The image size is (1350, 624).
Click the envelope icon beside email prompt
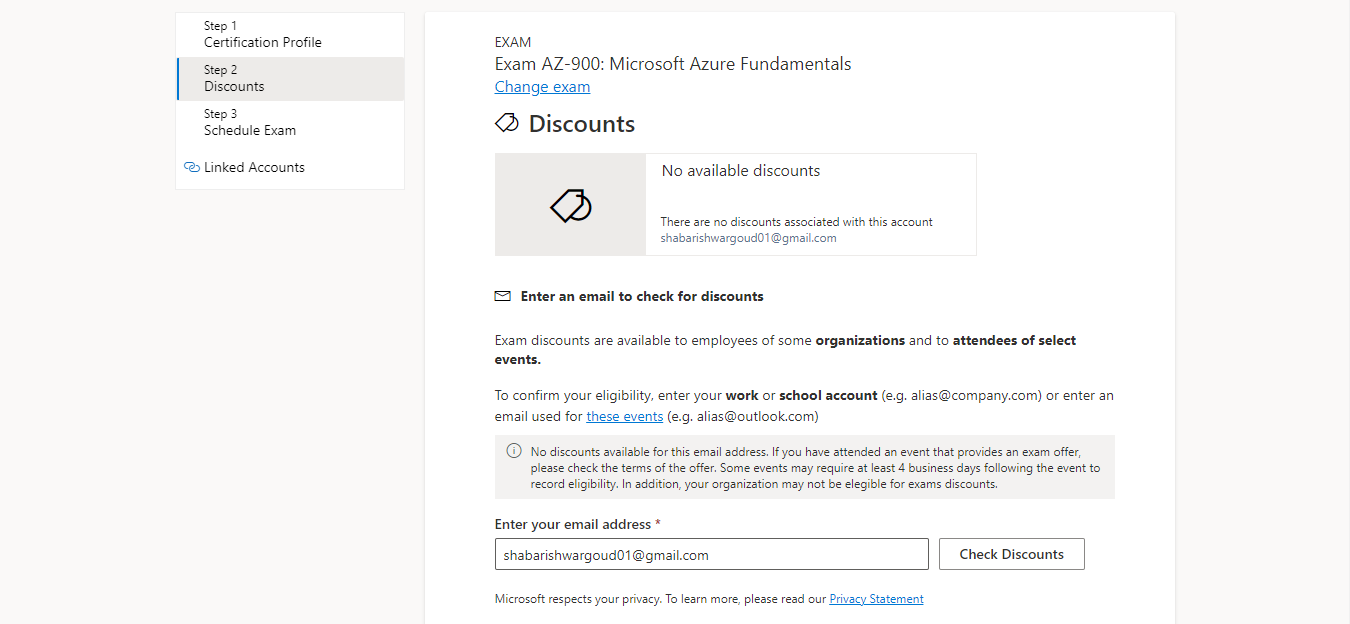[x=503, y=297]
